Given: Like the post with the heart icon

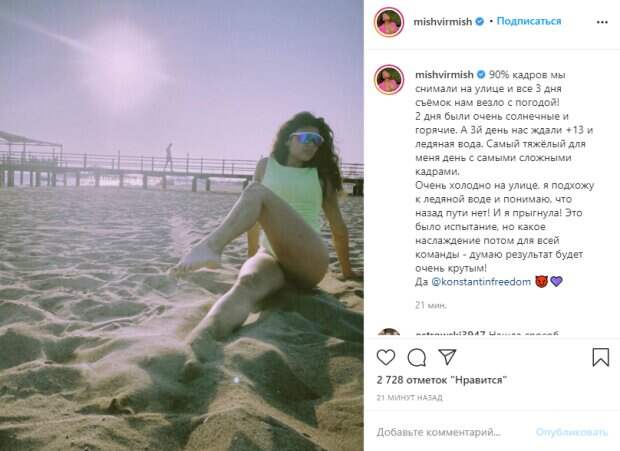Looking at the screenshot, I should click(x=386, y=358).
